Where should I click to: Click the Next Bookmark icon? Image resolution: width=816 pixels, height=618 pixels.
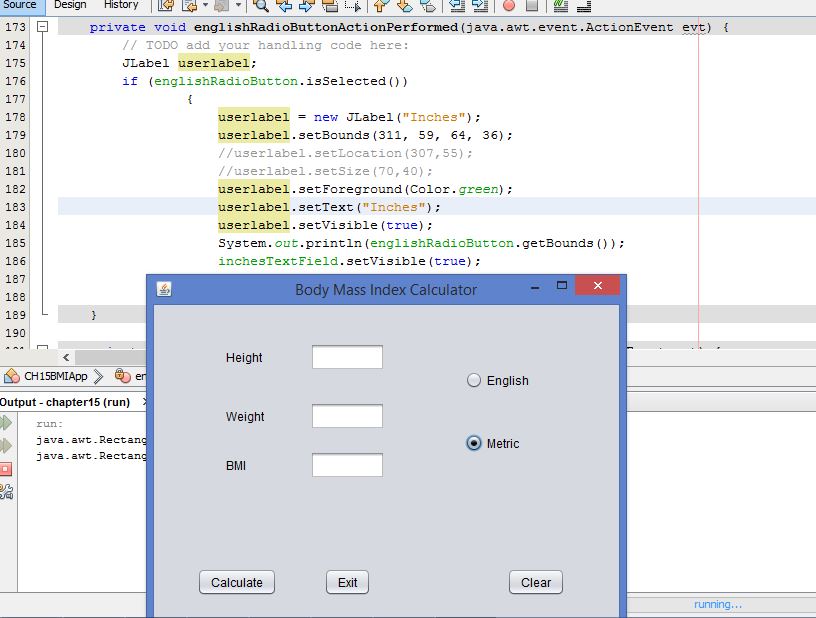pyautogui.click(x=402, y=7)
